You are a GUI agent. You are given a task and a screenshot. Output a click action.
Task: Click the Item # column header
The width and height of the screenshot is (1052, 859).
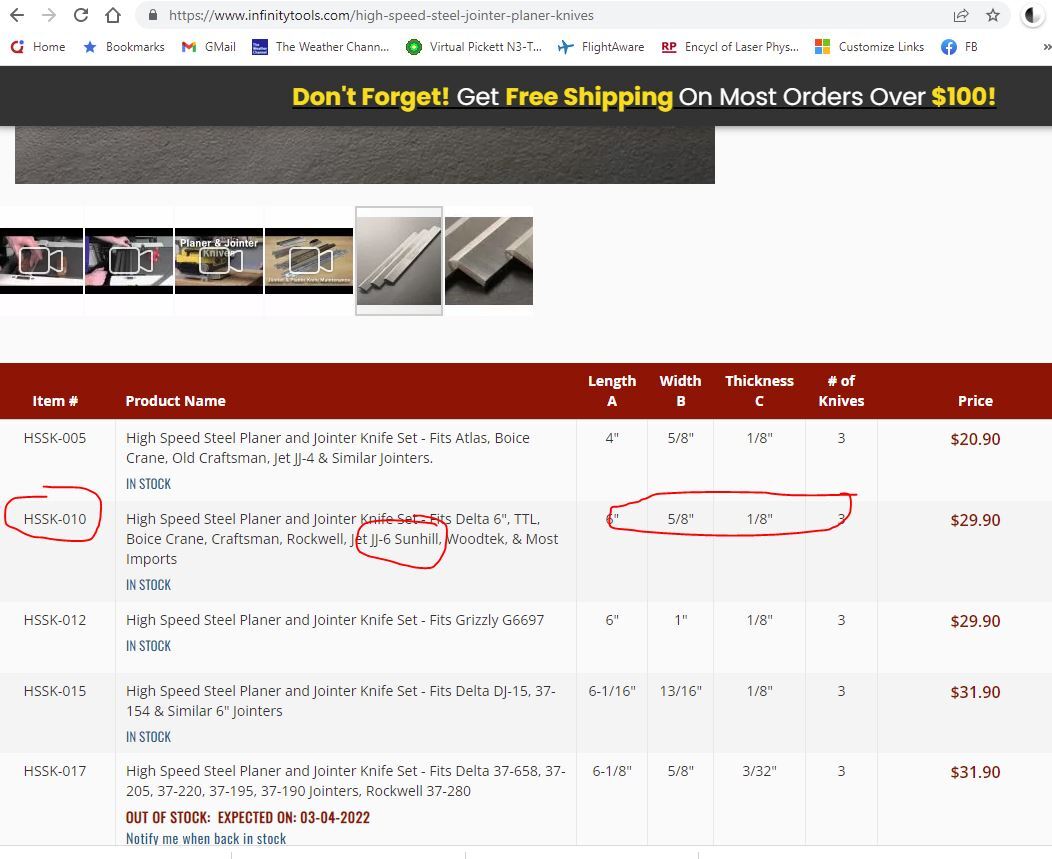tap(55, 401)
